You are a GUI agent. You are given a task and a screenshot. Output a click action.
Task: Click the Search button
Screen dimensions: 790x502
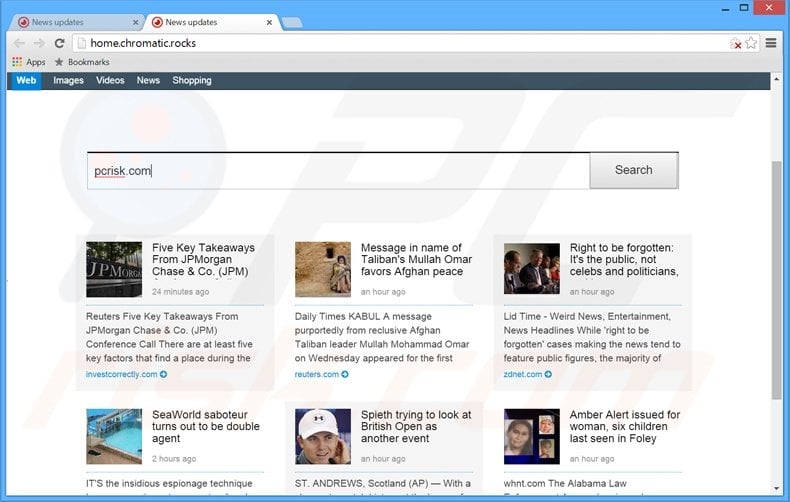coord(634,170)
